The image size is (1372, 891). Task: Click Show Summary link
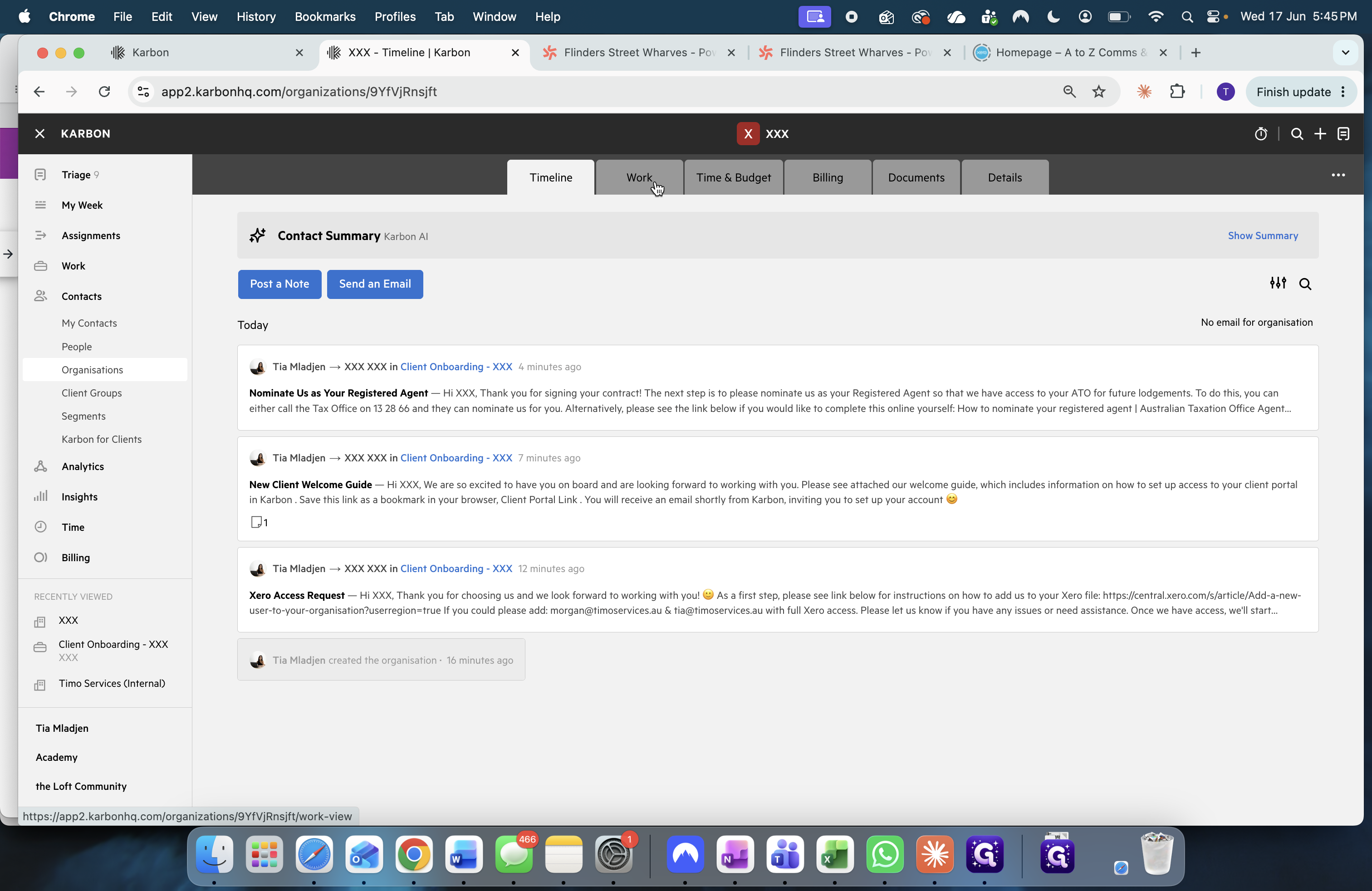(1263, 236)
